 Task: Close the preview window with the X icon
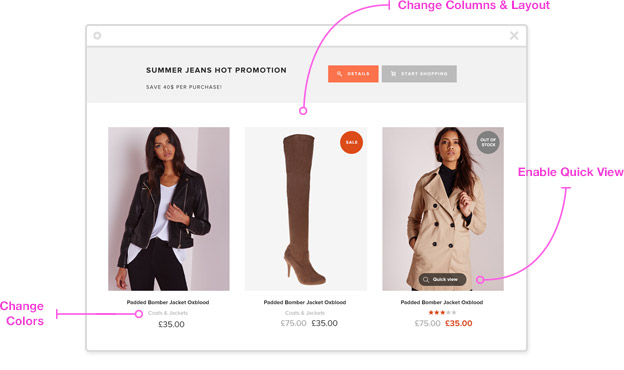pos(514,36)
